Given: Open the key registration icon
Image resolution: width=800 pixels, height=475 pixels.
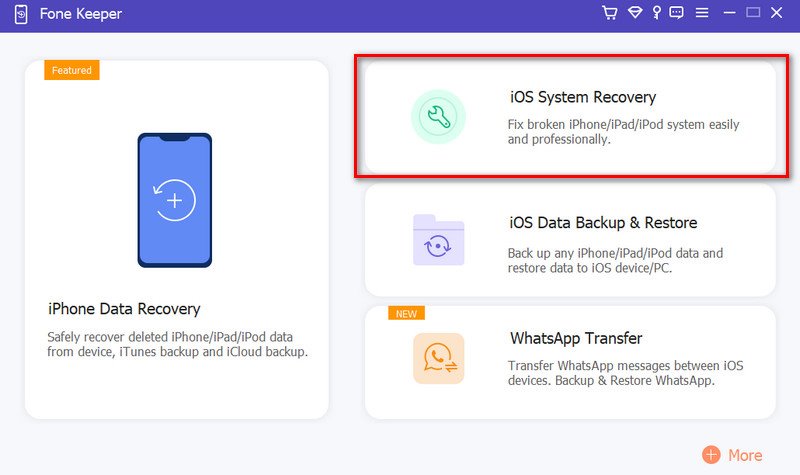Looking at the screenshot, I should click(x=656, y=13).
